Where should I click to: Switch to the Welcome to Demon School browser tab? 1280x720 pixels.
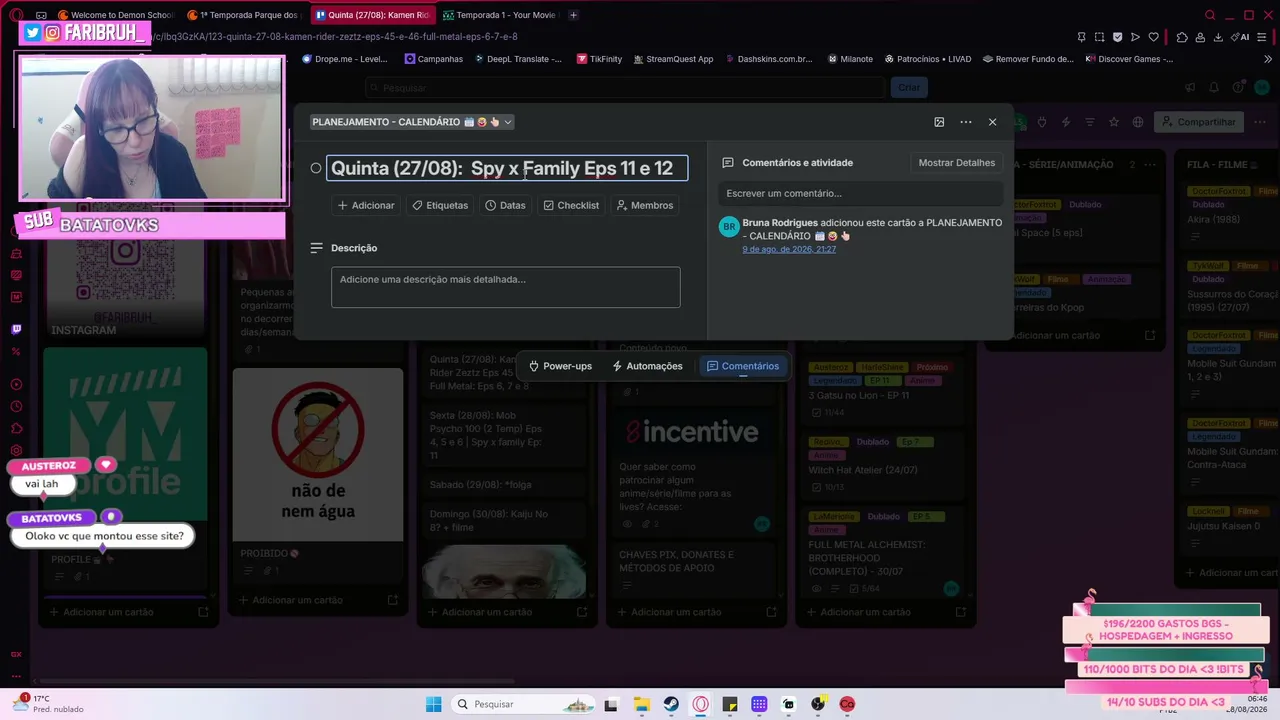115,15
